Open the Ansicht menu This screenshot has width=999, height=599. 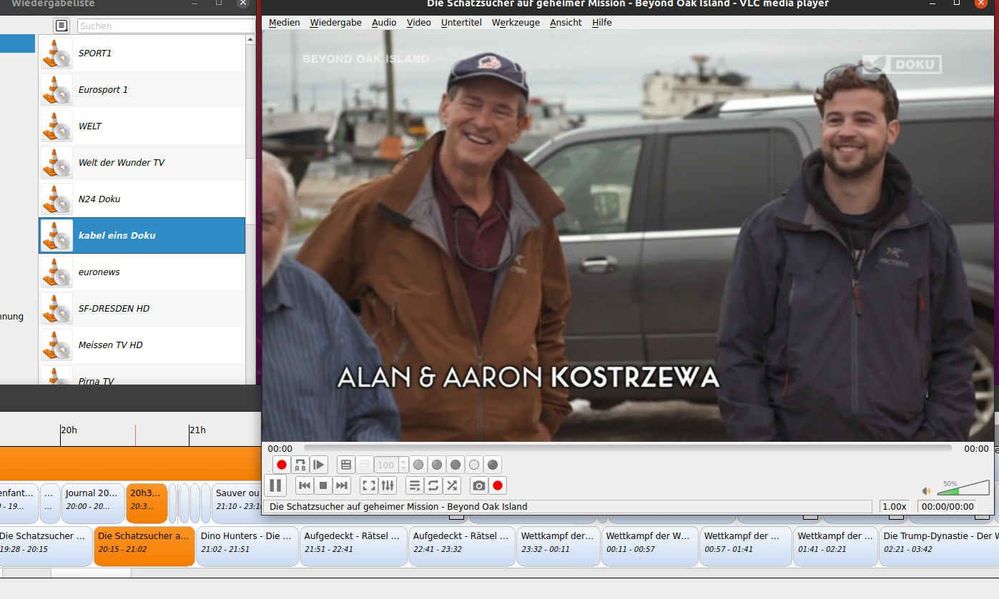click(x=566, y=22)
